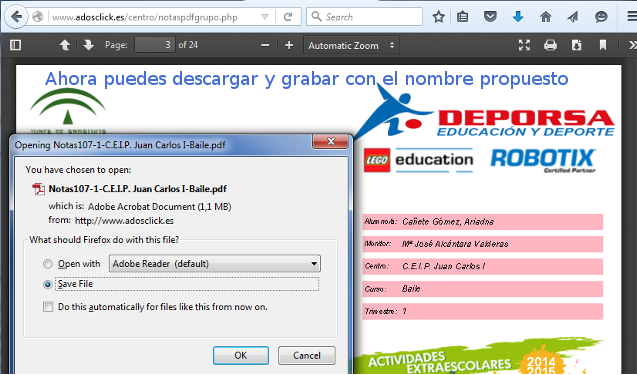Select the Open with radio button

48,264
